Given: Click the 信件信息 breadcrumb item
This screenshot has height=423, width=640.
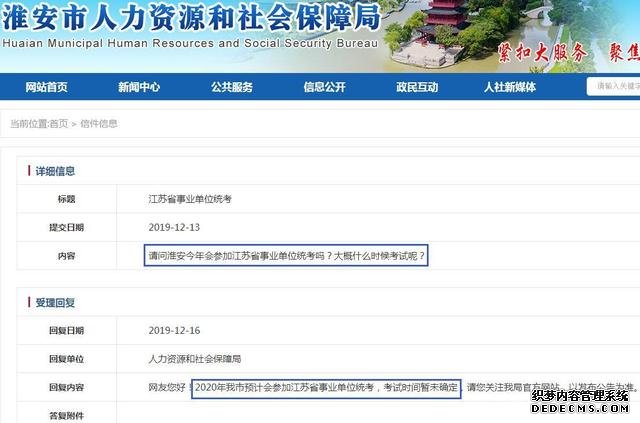Looking at the screenshot, I should point(99,124).
